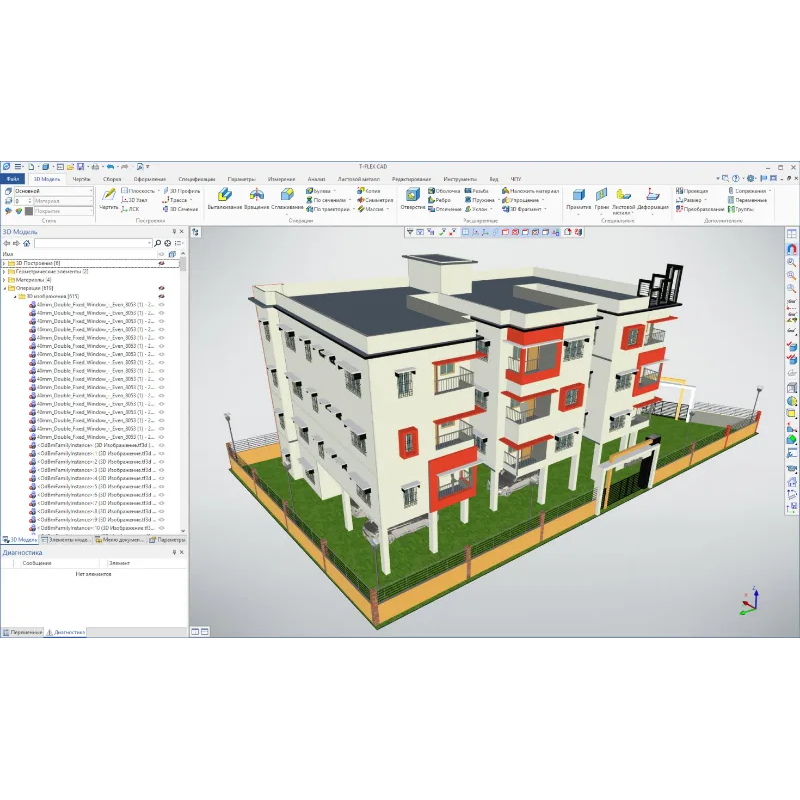Image resolution: width=800 pixels, height=800 pixels.
Task: Expand the Материалы tree folder
Action: (x=4, y=280)
